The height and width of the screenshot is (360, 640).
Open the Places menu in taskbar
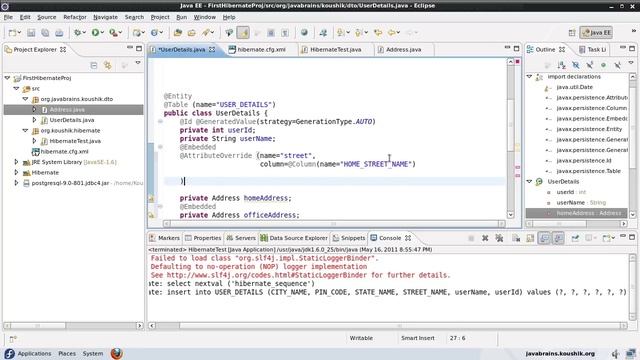67,353
